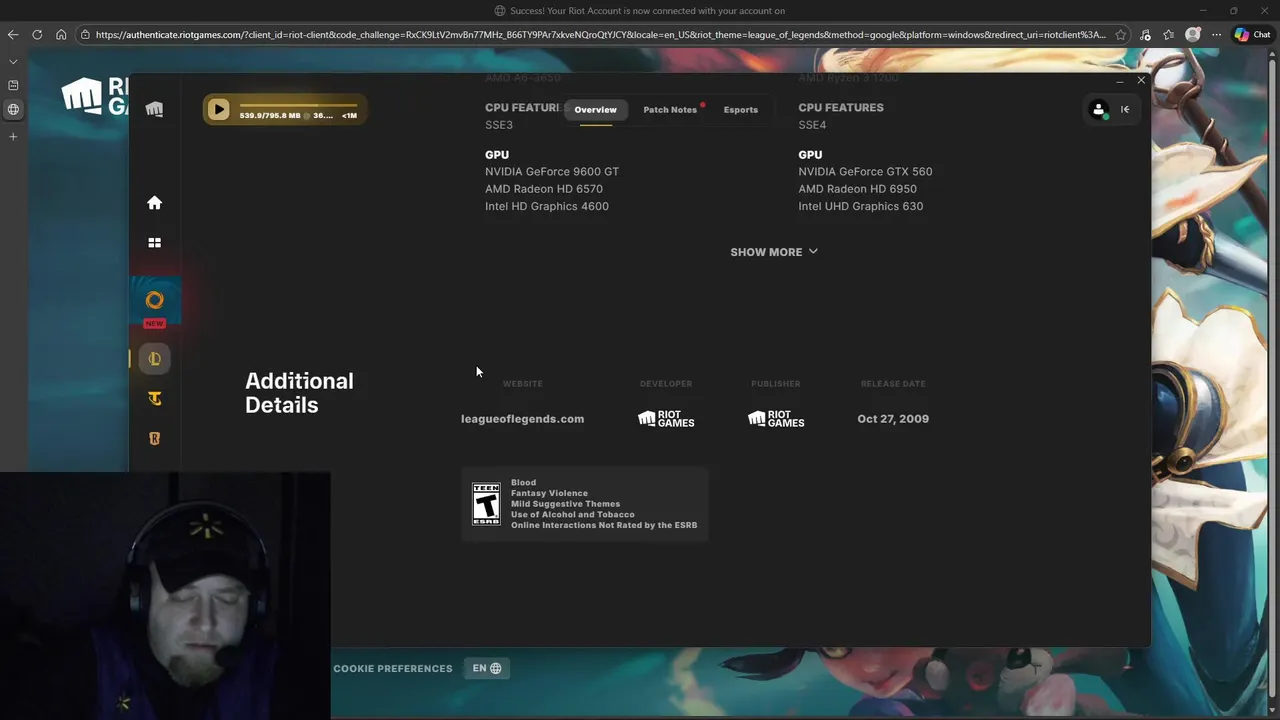Click the browser address bar URL
This screenshot has width=1280, height=720.
tap(600, 35)
